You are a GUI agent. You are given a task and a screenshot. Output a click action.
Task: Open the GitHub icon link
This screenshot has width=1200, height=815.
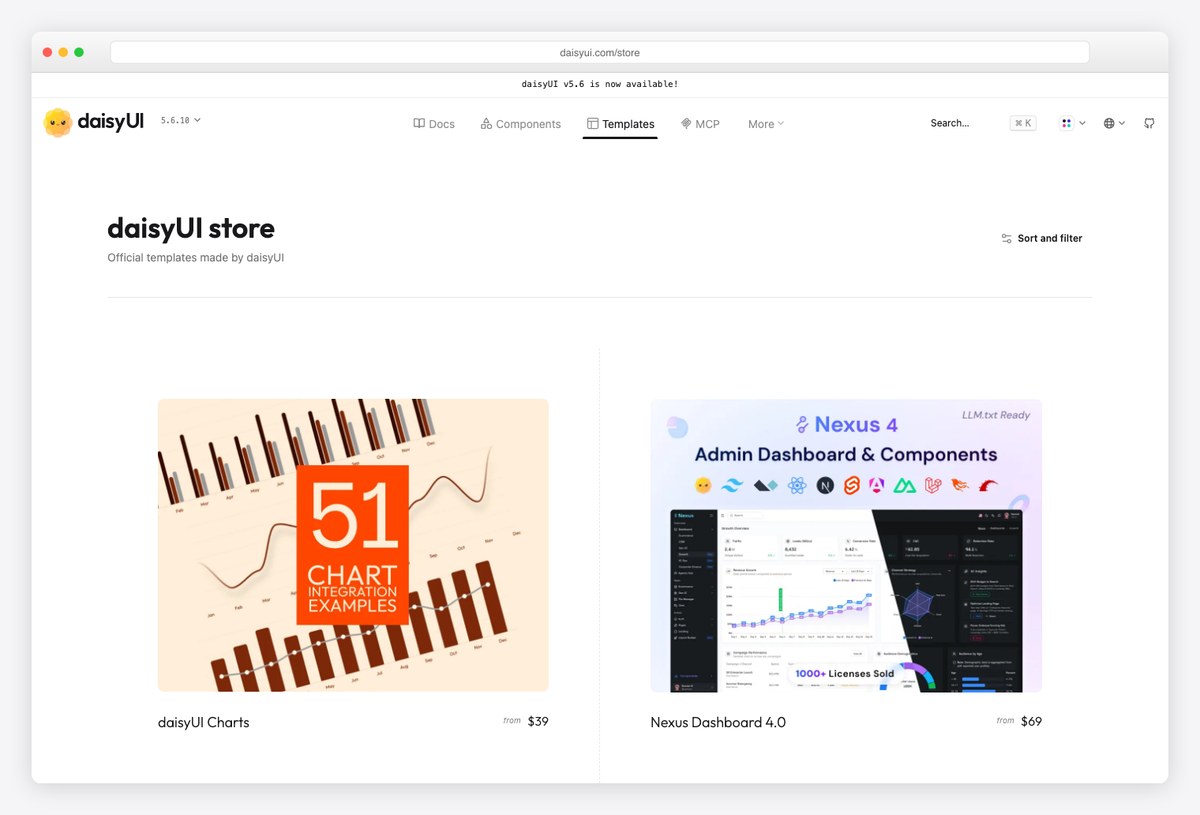1149,123
